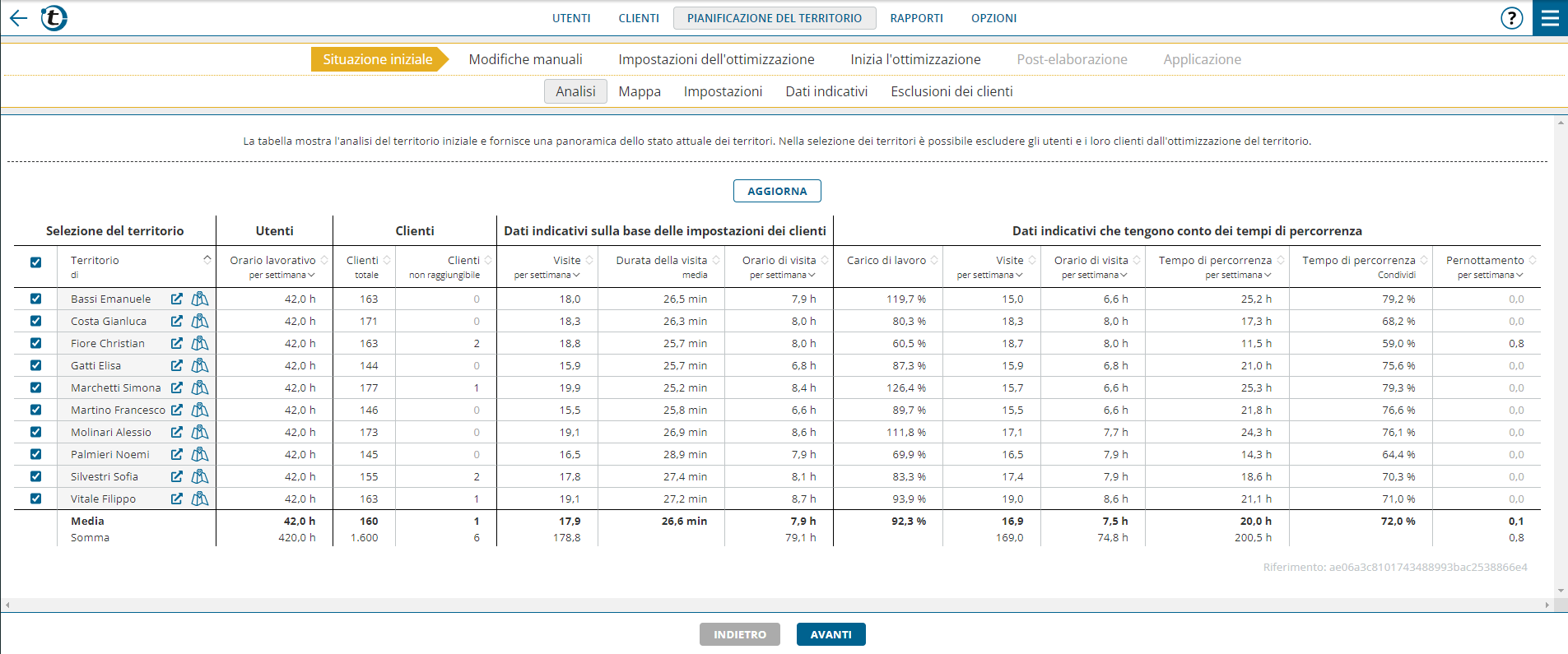The image size is (1568, 654).
Task: Open the CLIENTI menu
Action: pos(639,18)
